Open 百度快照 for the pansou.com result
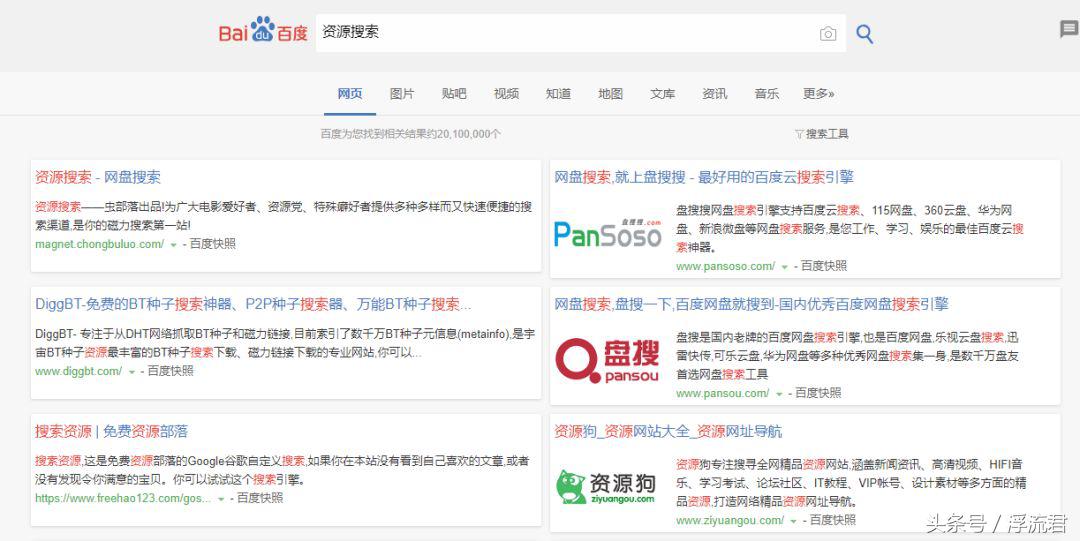Image resolution: width=1080 pixels, height=541 pixels. coord(818,393)
